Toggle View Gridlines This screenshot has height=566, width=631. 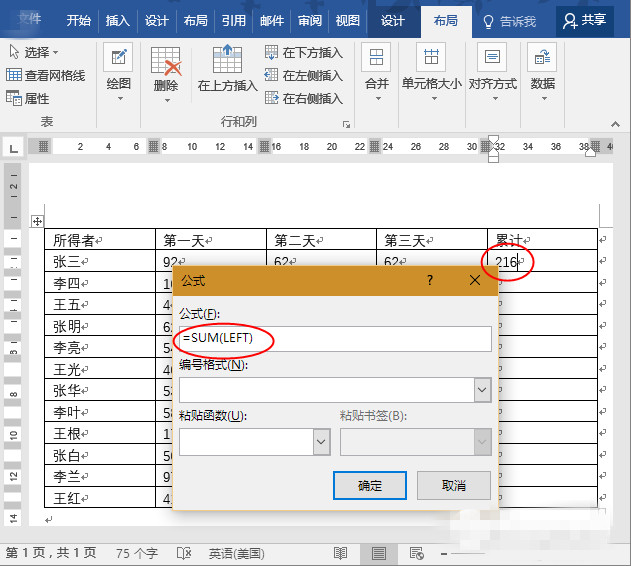coord(46,75)
